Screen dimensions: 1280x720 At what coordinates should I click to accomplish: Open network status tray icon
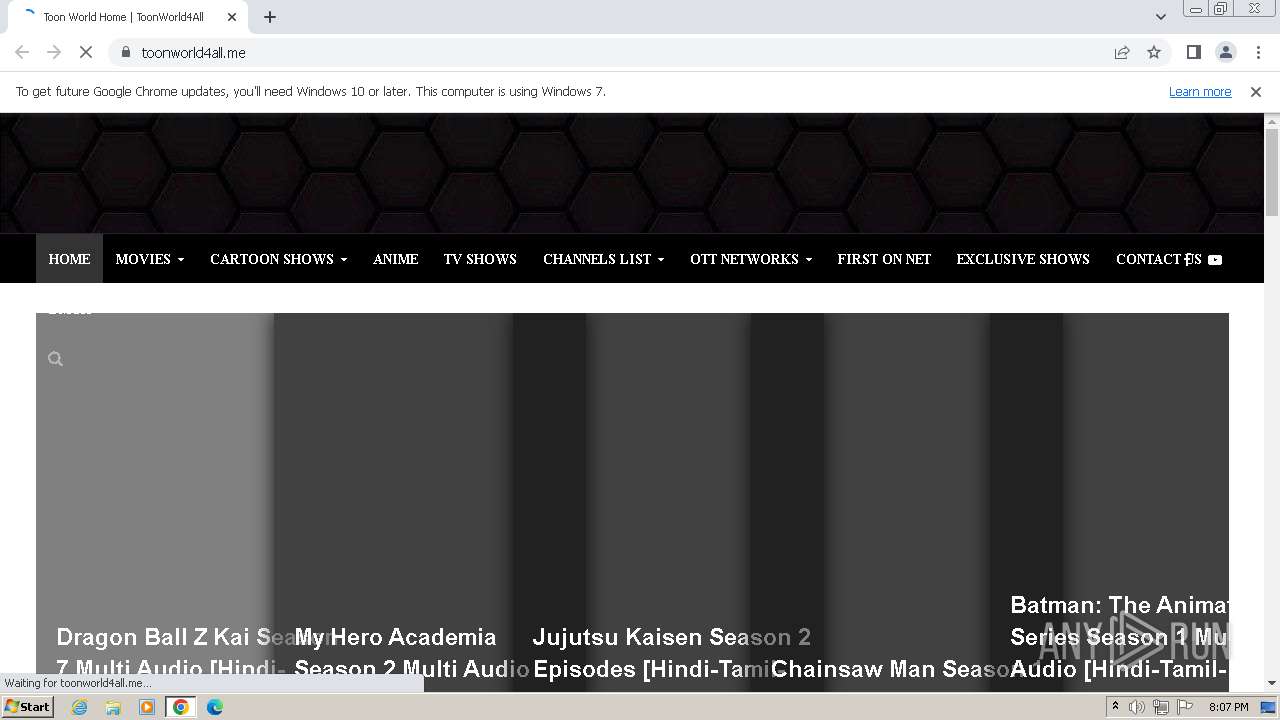[1161, 707]
